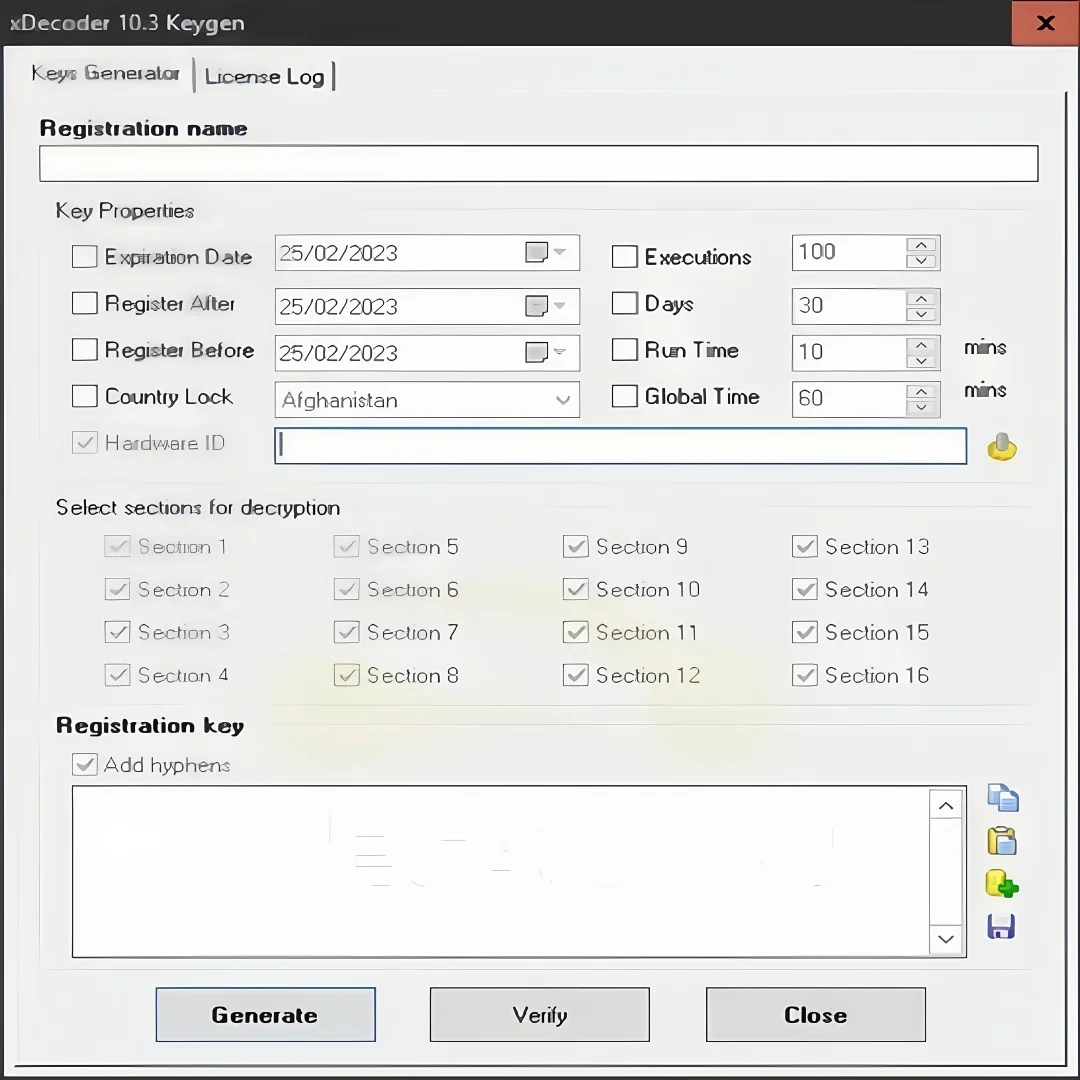Image resolution: width=1080 pixels, height=1080 pixels.
Task: Increase the Days value spinner
Action: (921, 298)
